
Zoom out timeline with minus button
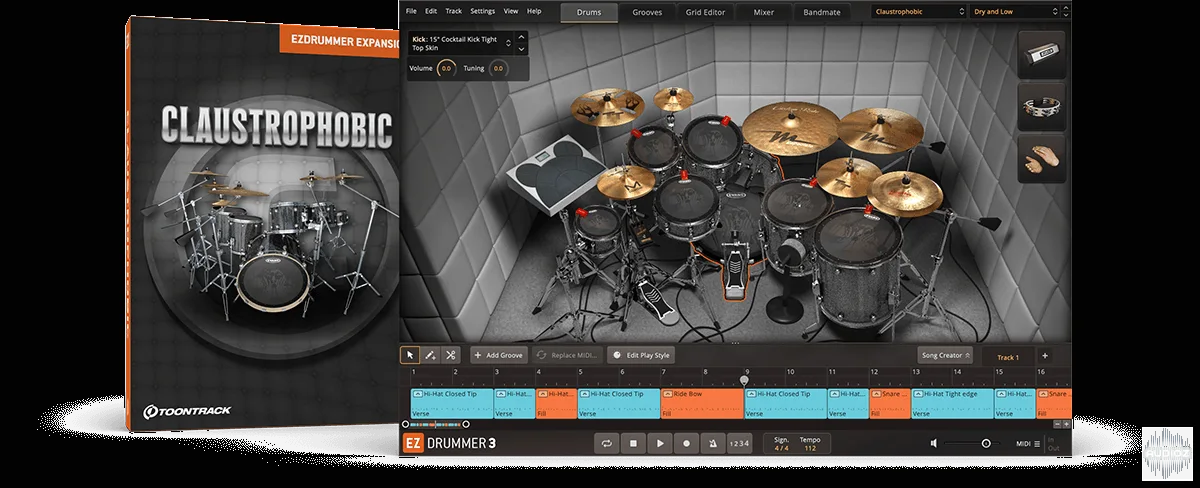click(1056, 423)
